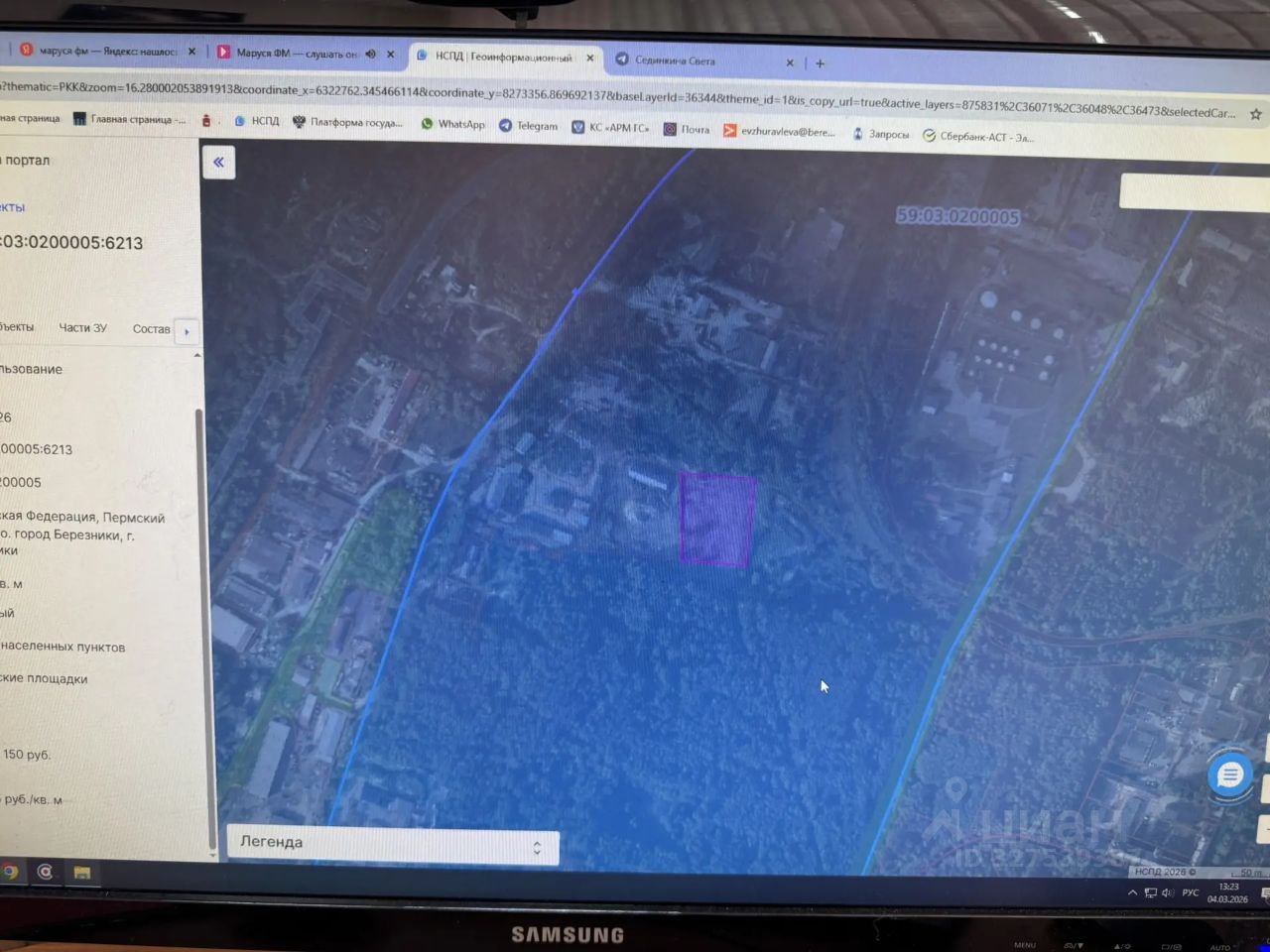Open the Сбербанк-АСТ bookmark
This screenshot has width=1270, height=952.
point(978,137)
